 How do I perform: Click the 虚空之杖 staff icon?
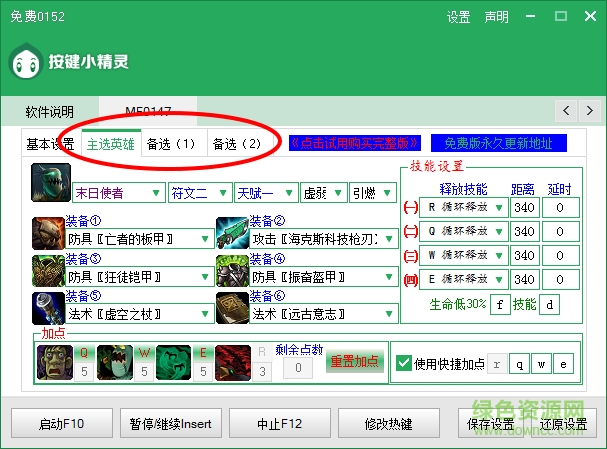pos(48,307)
